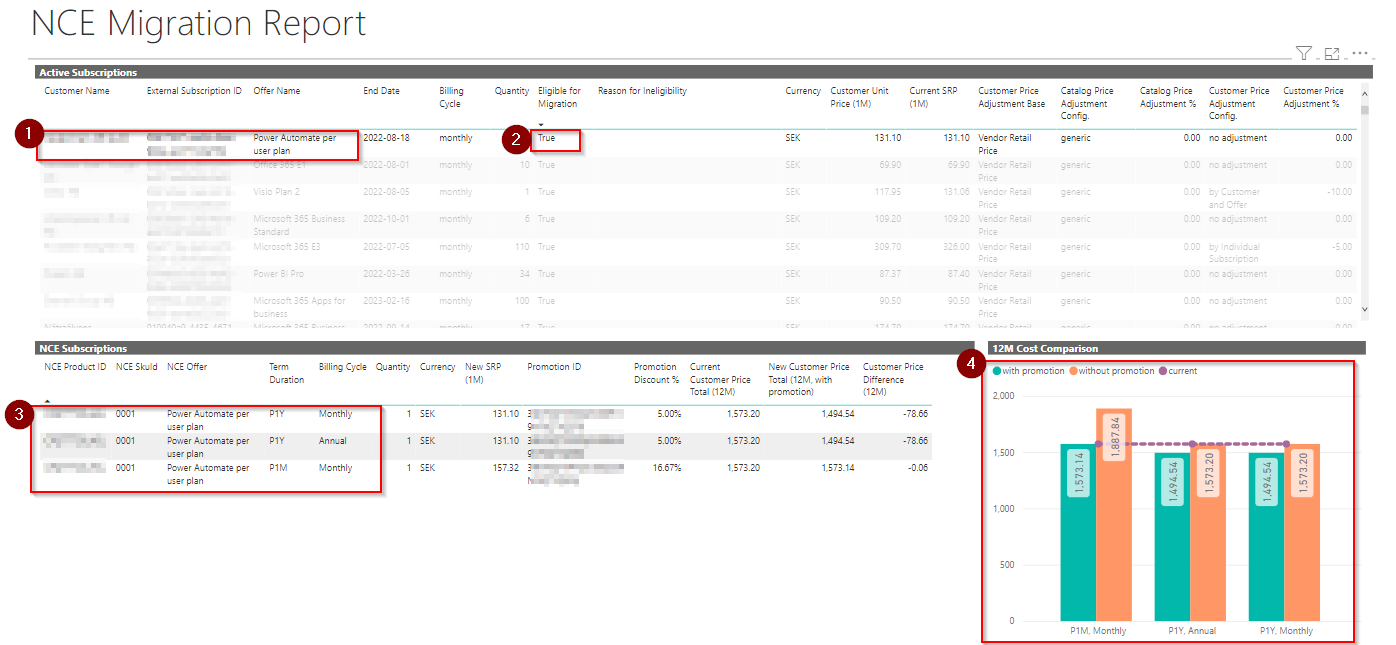Click the '12M Cost Comparison' chart title
Screen dimensions: 1396x645
point(1044,348)
